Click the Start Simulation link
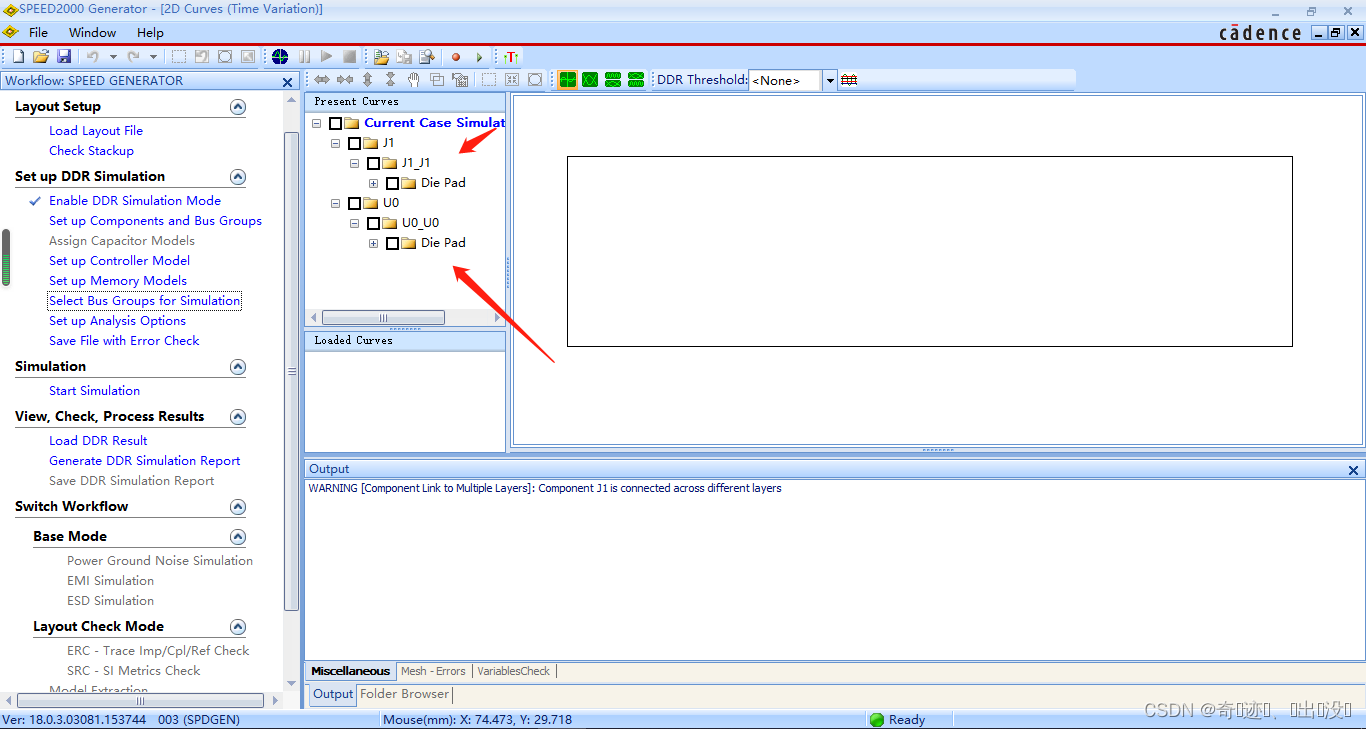This screenshot has height=729, width=1366. tap(94, 391)
